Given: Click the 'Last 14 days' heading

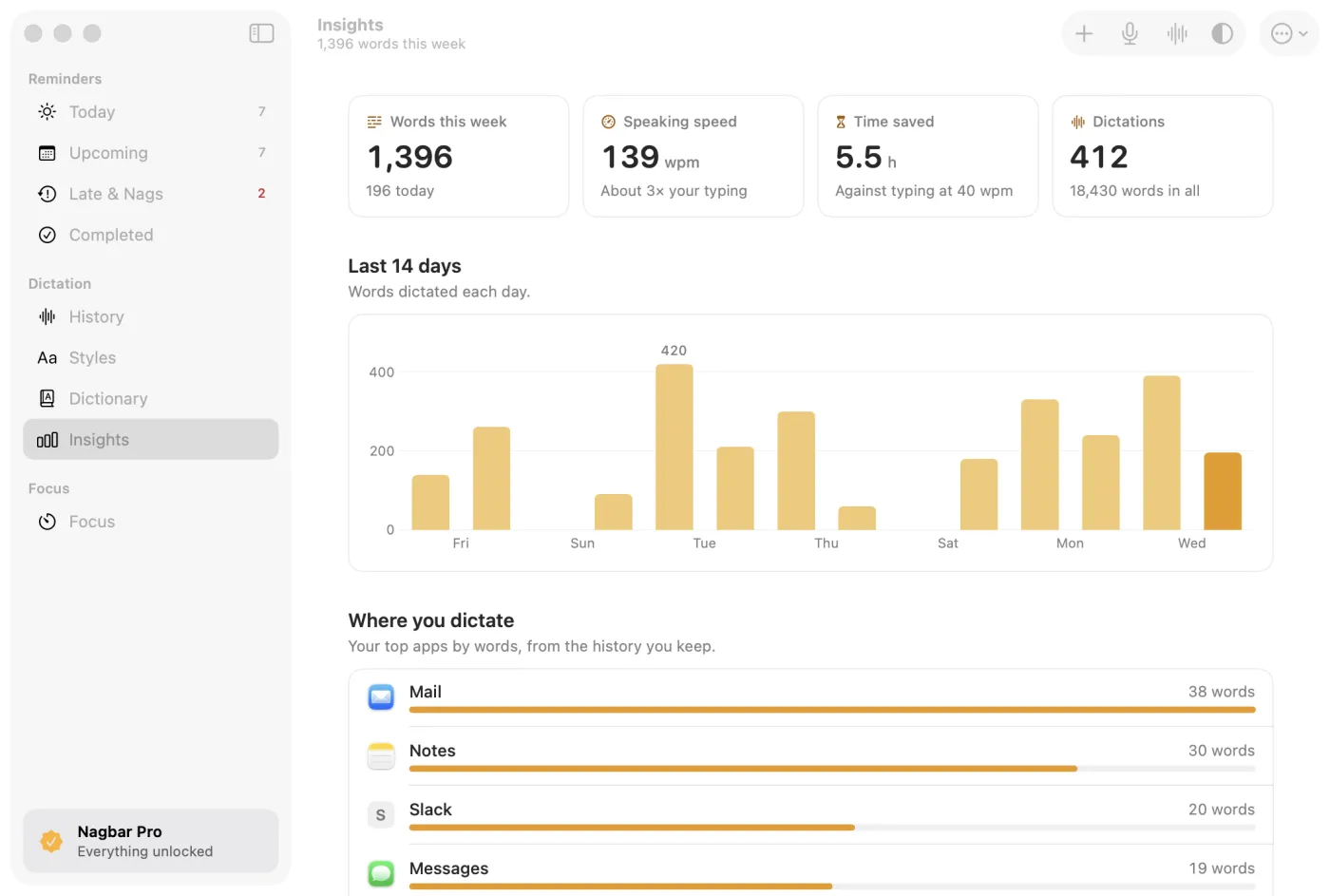Looking at the screenshot, I should pyautogui.click(x=405, y=266).
